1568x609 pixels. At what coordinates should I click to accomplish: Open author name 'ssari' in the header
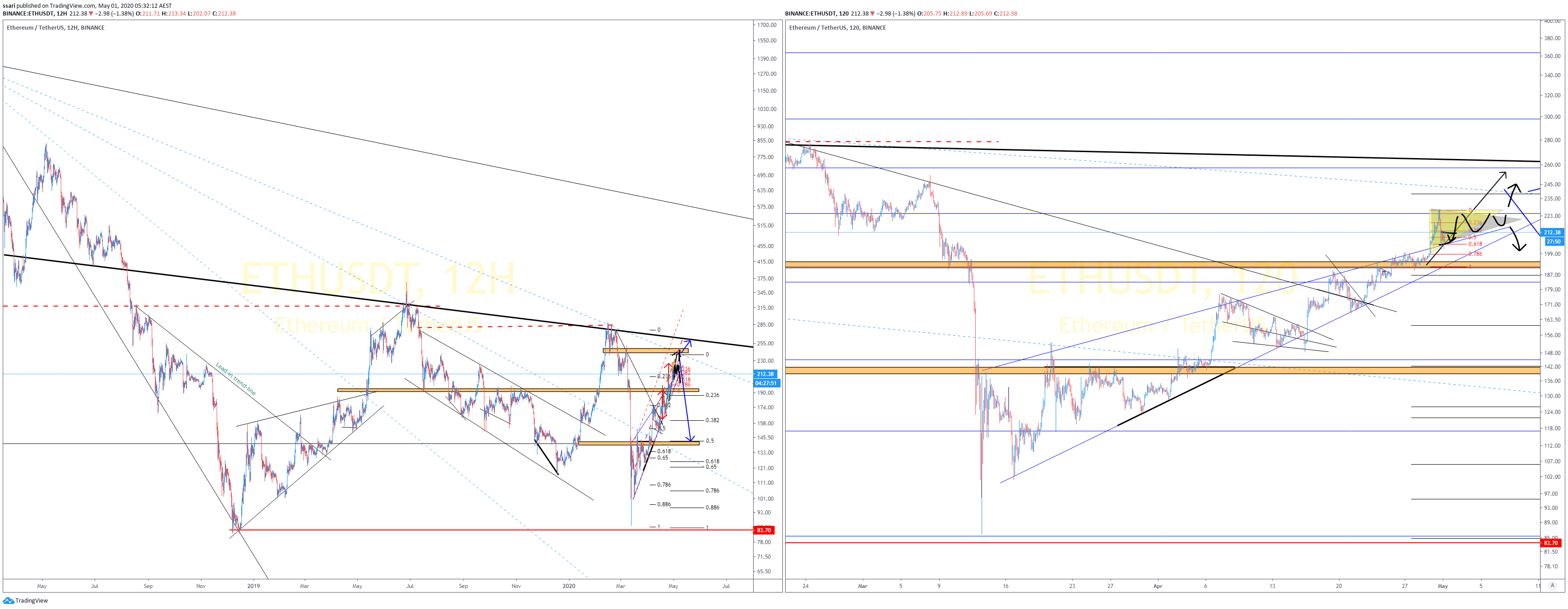tap(9, 5)
